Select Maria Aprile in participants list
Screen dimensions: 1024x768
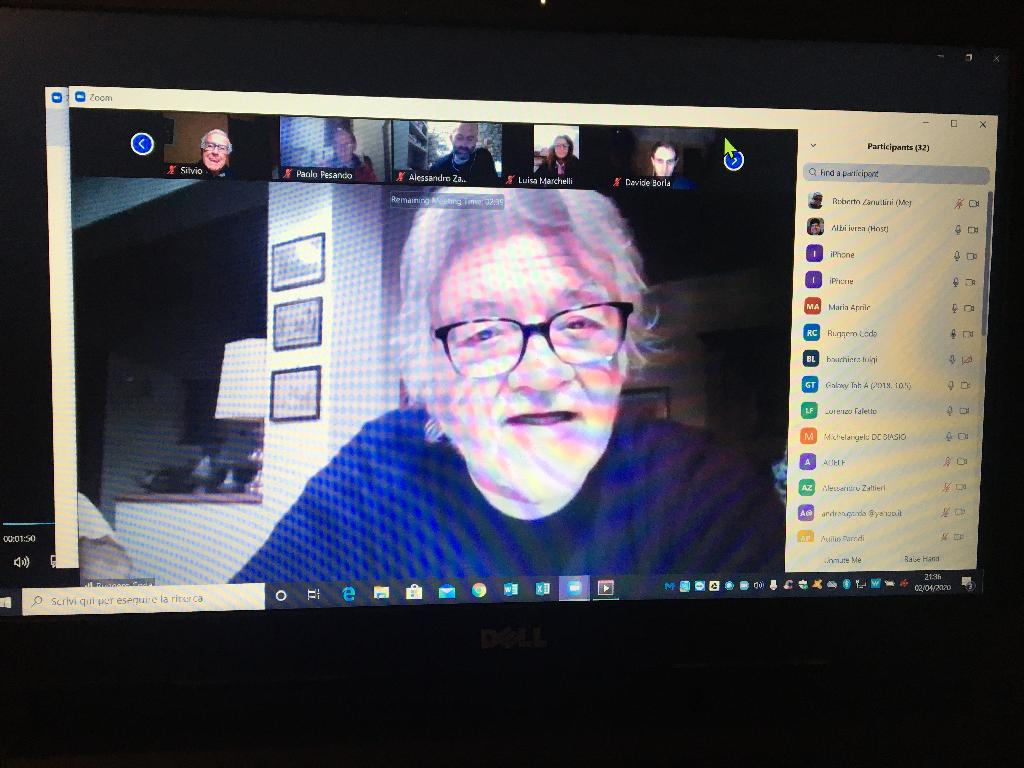[x=889, y=307]
